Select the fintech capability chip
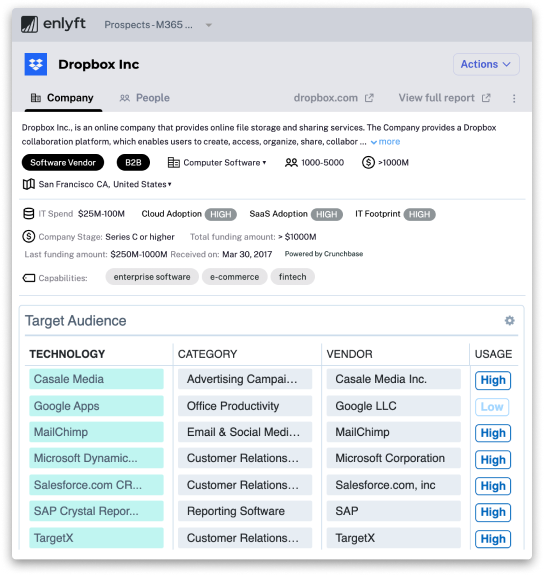This screenshot has width=544, height=576. click(x=292, y=277)
